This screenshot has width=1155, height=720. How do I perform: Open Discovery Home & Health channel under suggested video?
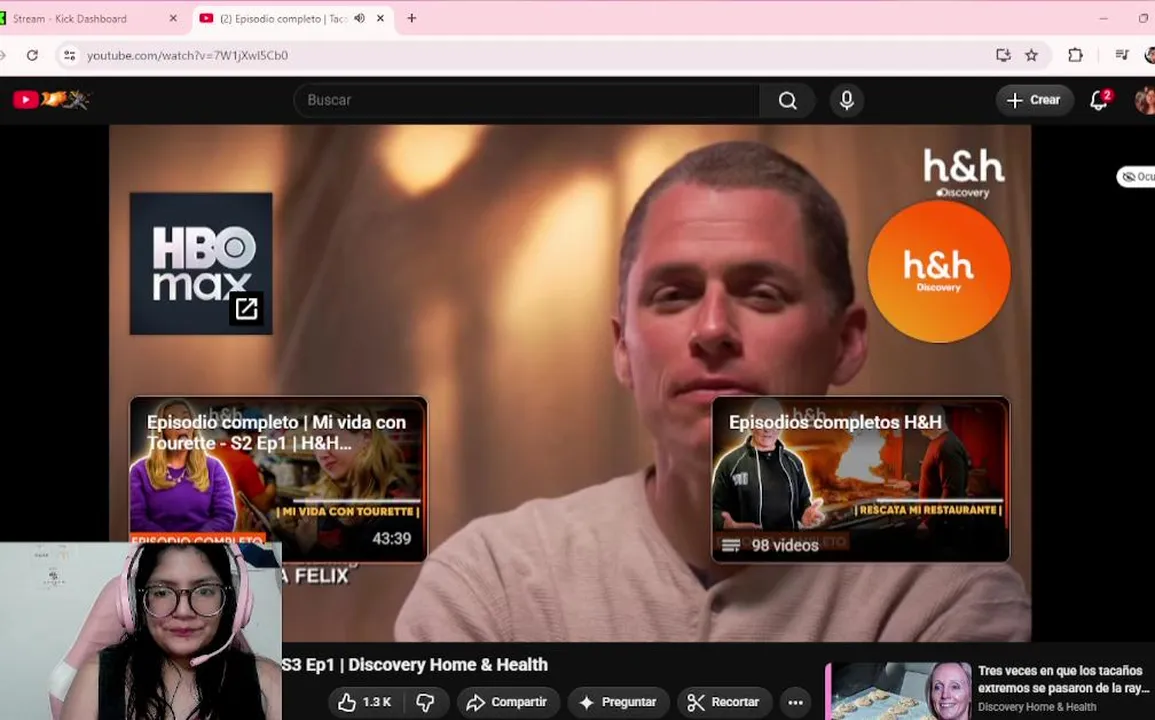coord(1037,707)
